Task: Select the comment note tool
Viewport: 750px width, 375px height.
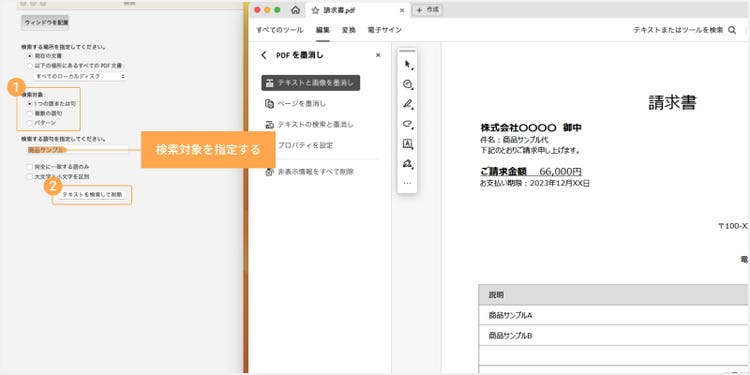Action: click(x=408, y=84)
